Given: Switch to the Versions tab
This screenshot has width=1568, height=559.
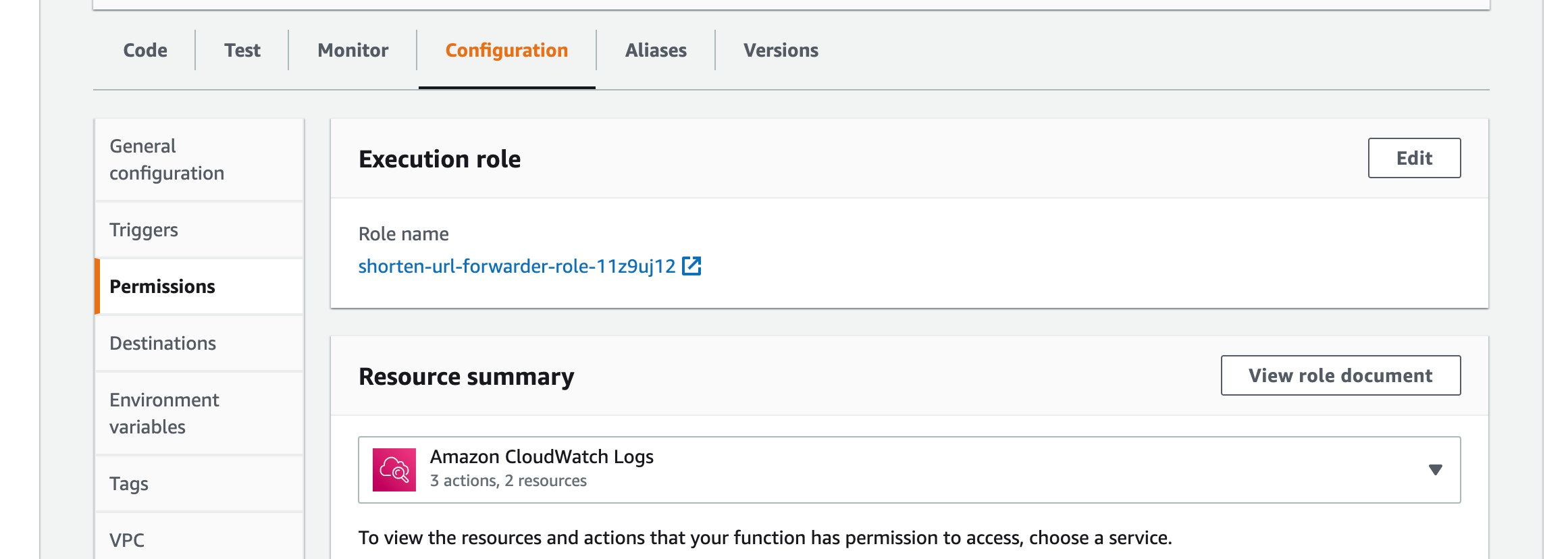Looking at the screenshot, I should point(781,51).
